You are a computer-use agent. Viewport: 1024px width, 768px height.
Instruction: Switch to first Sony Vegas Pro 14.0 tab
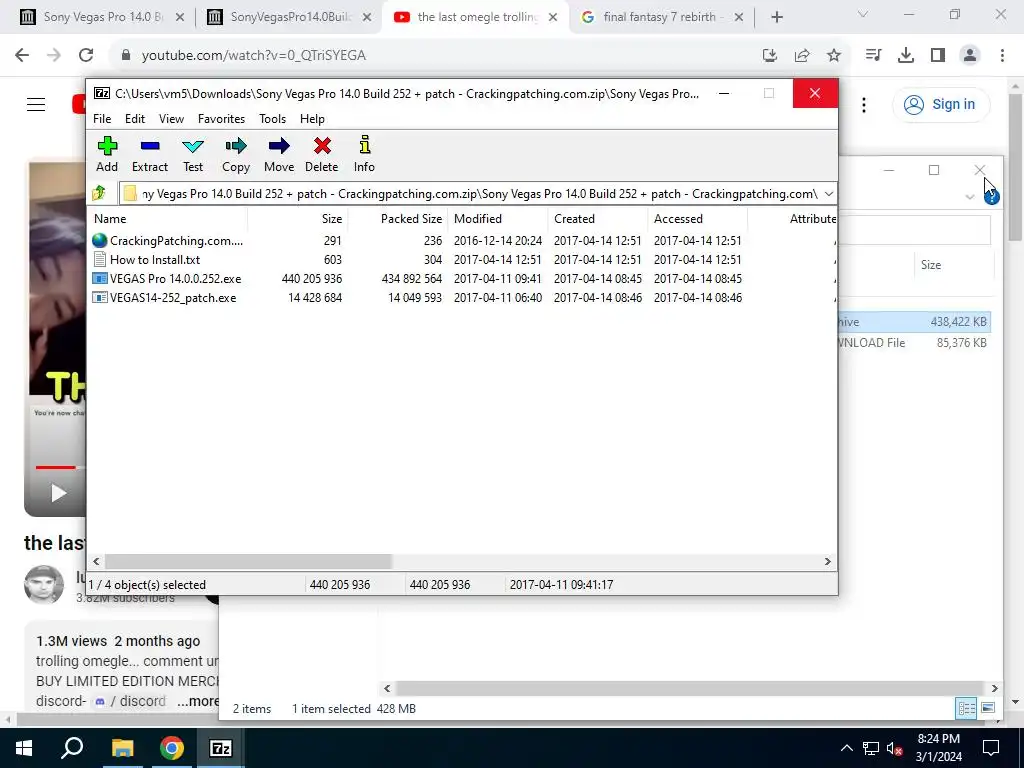tap(103, 17)
